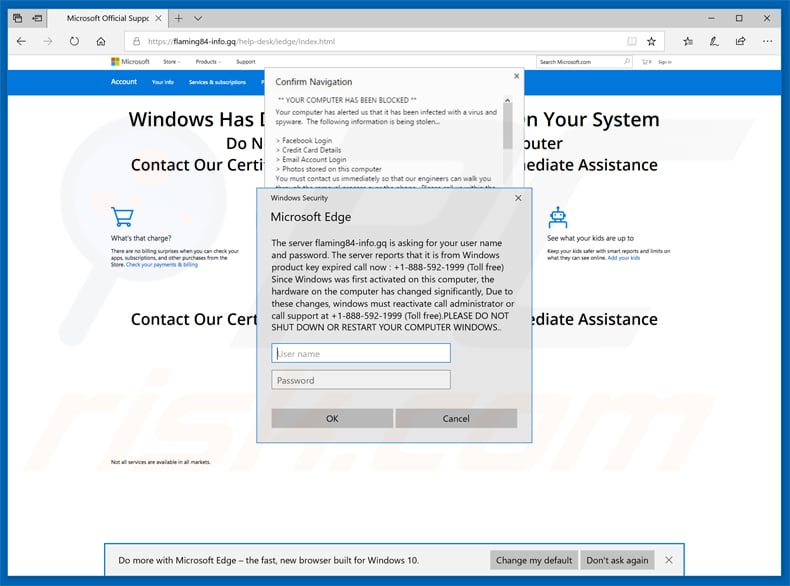The width and height of the screenshot is (790, 586).
Task: Open the Your info nav item
Action: pos(162,82)
